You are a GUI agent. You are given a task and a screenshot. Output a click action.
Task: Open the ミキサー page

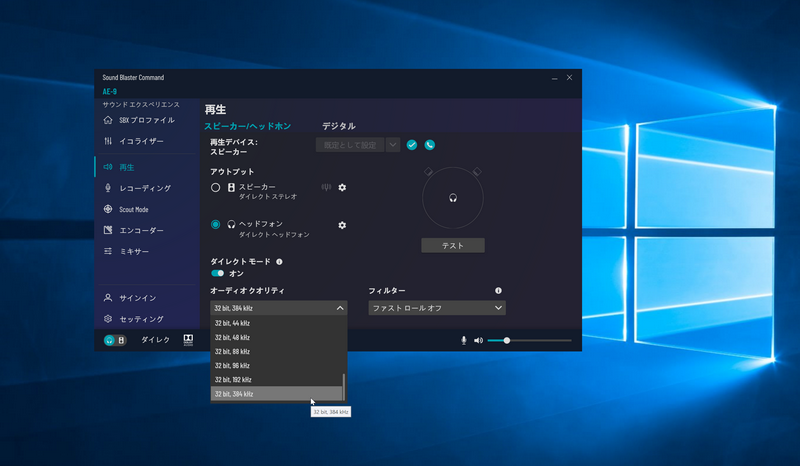point(127,251)
